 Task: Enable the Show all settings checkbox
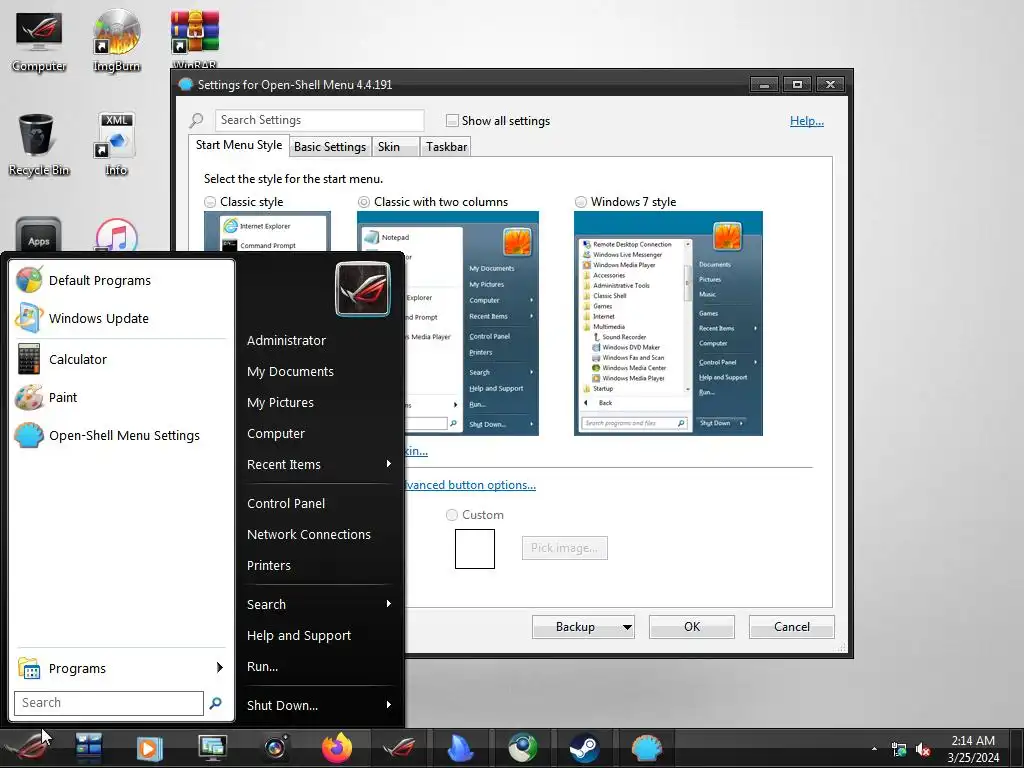pyautogui.click(x=452, y=120)
